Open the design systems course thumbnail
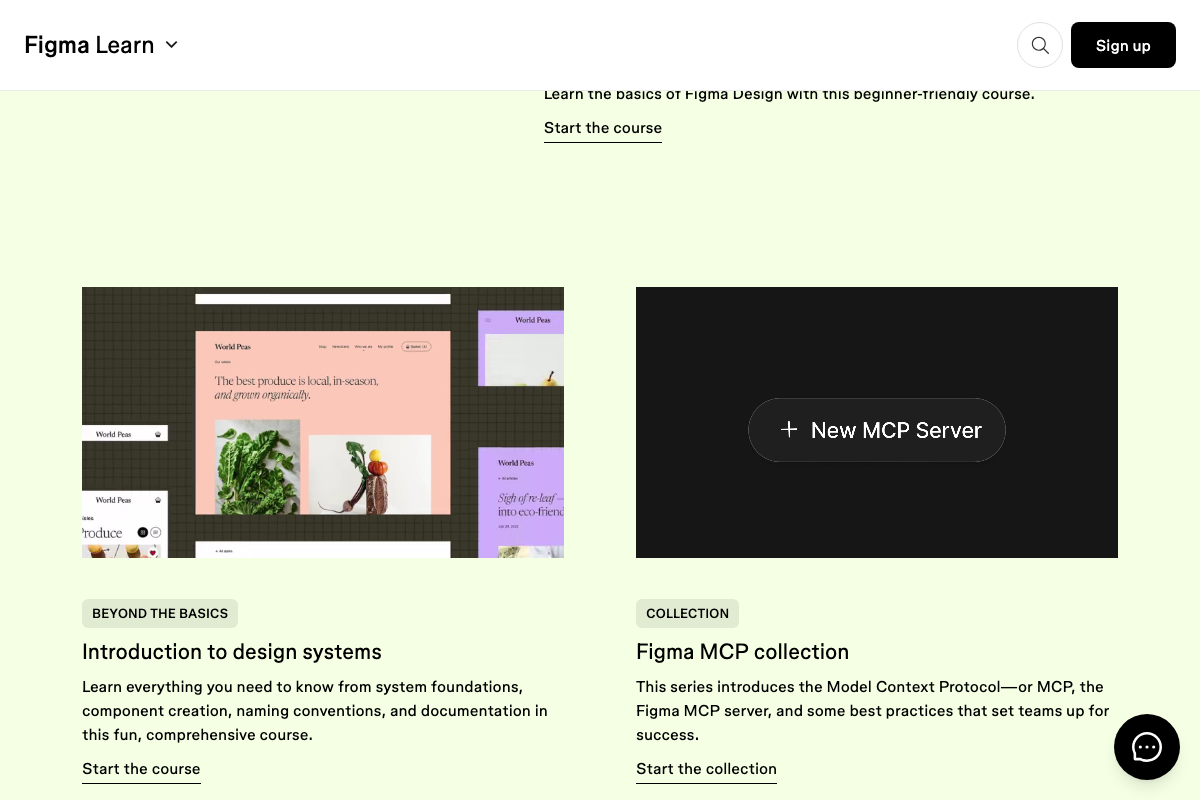The height and width of the screenshot is (800, 1200). pyautogui.click(x=323, y=422)
